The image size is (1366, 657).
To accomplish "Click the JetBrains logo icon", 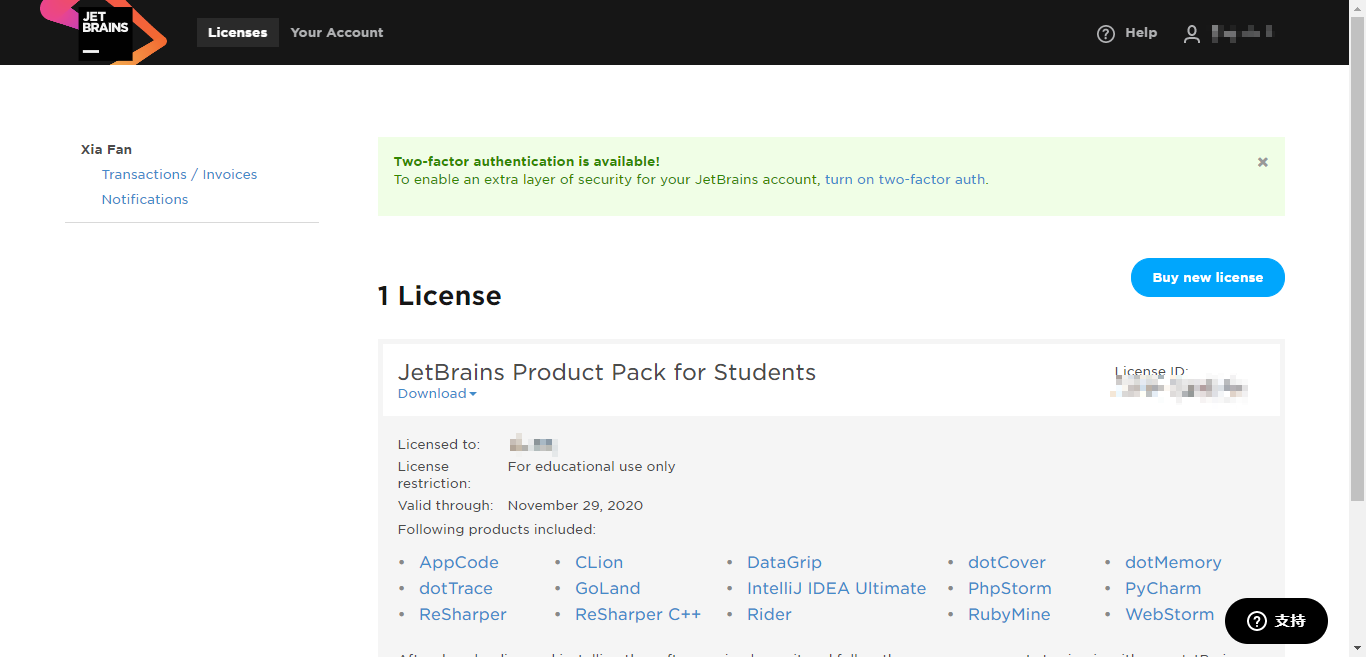I will pyautogui.click(x=104, y=32).
